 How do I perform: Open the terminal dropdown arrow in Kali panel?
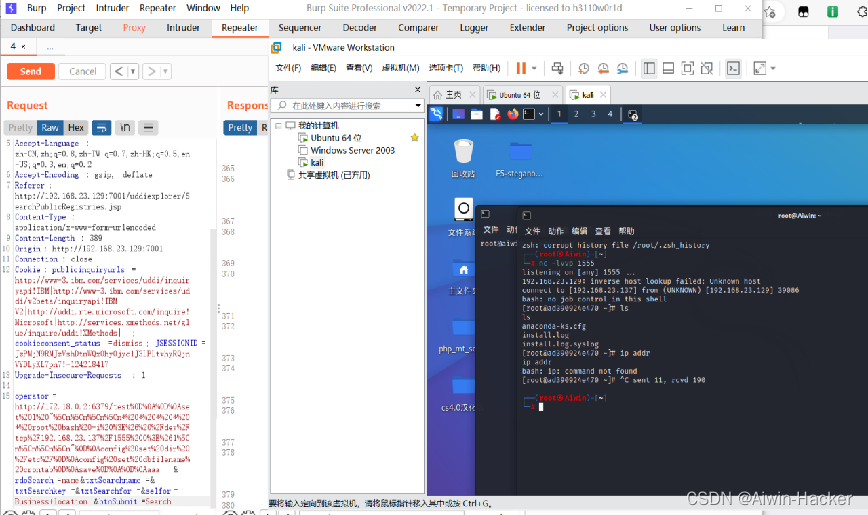(541, 114)
